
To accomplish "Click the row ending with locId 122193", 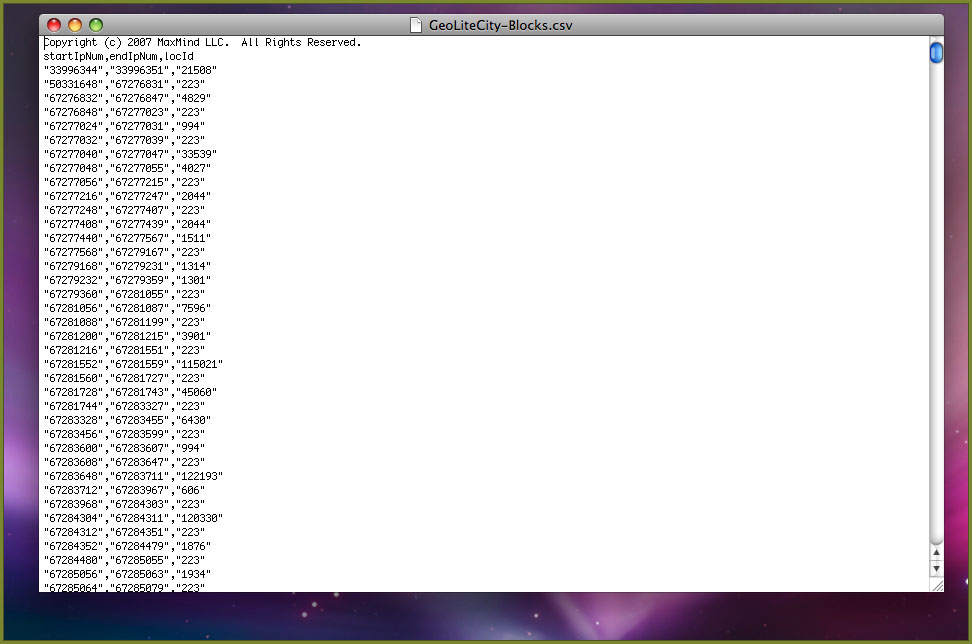I will [x=132, y=477].
